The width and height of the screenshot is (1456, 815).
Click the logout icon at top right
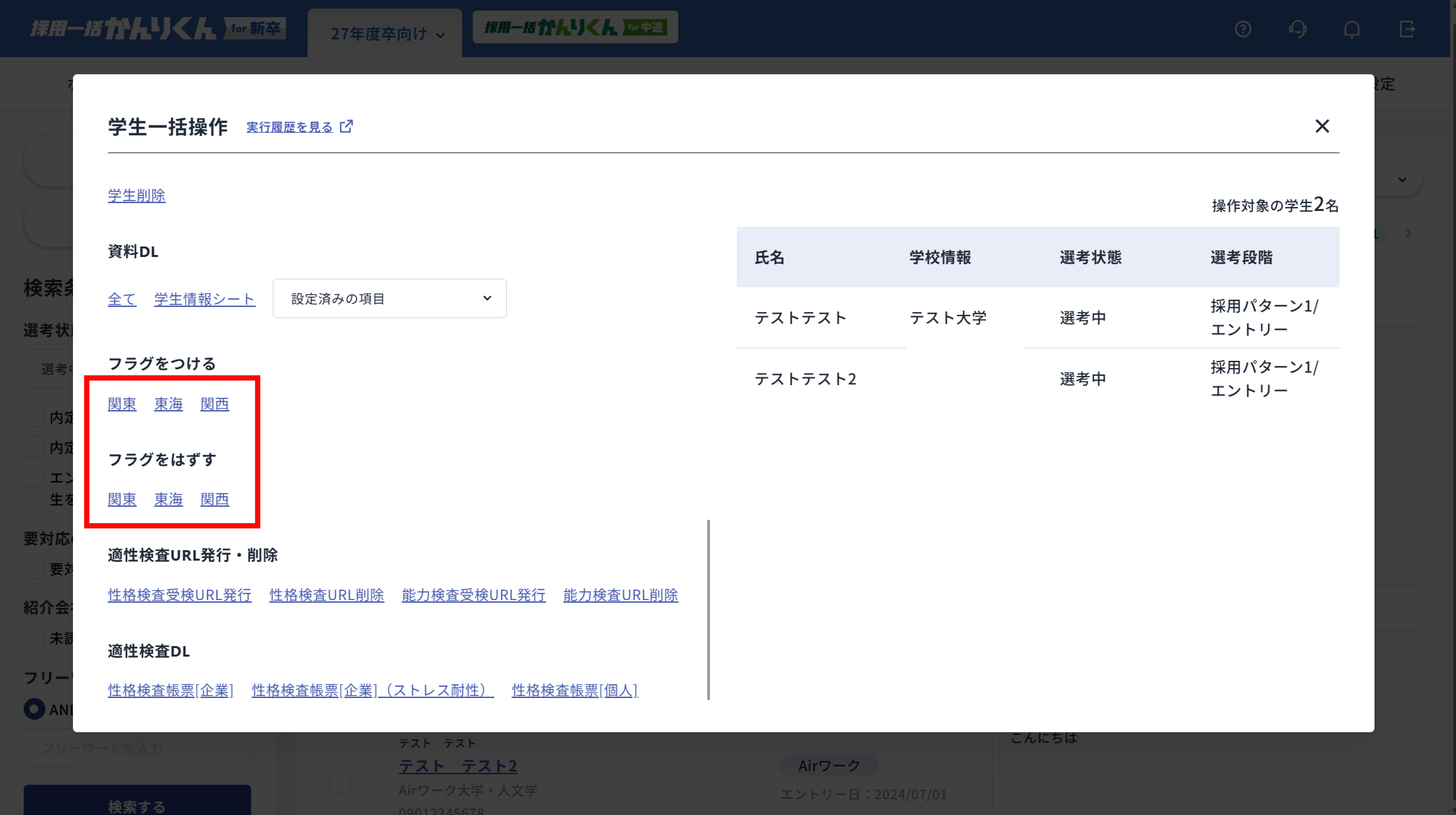1407,29
